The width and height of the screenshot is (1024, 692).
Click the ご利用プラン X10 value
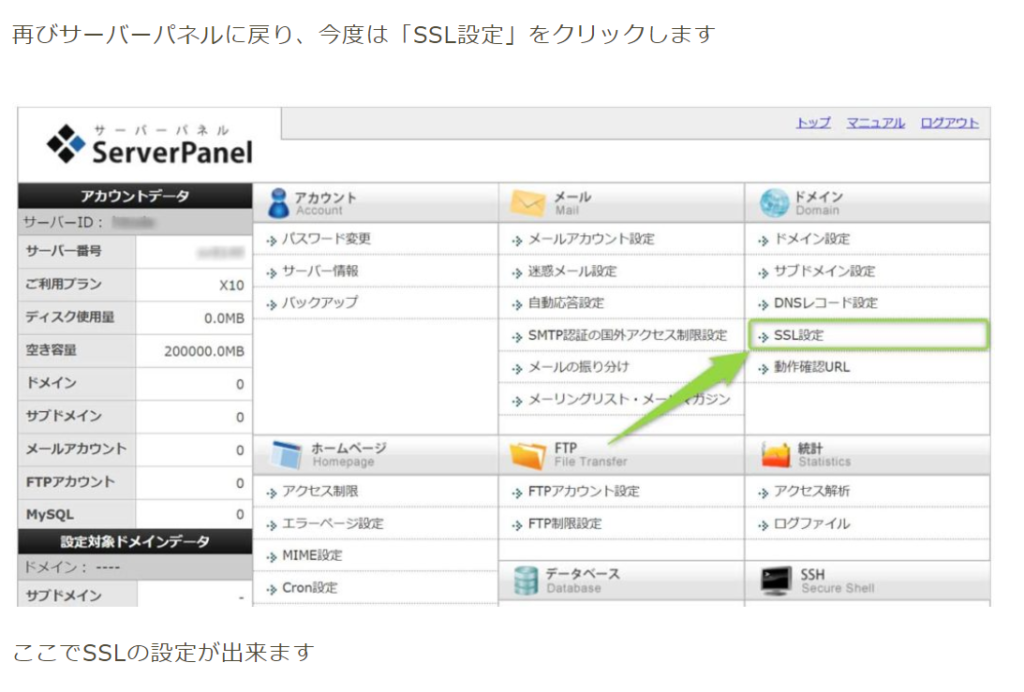(231, 285)
